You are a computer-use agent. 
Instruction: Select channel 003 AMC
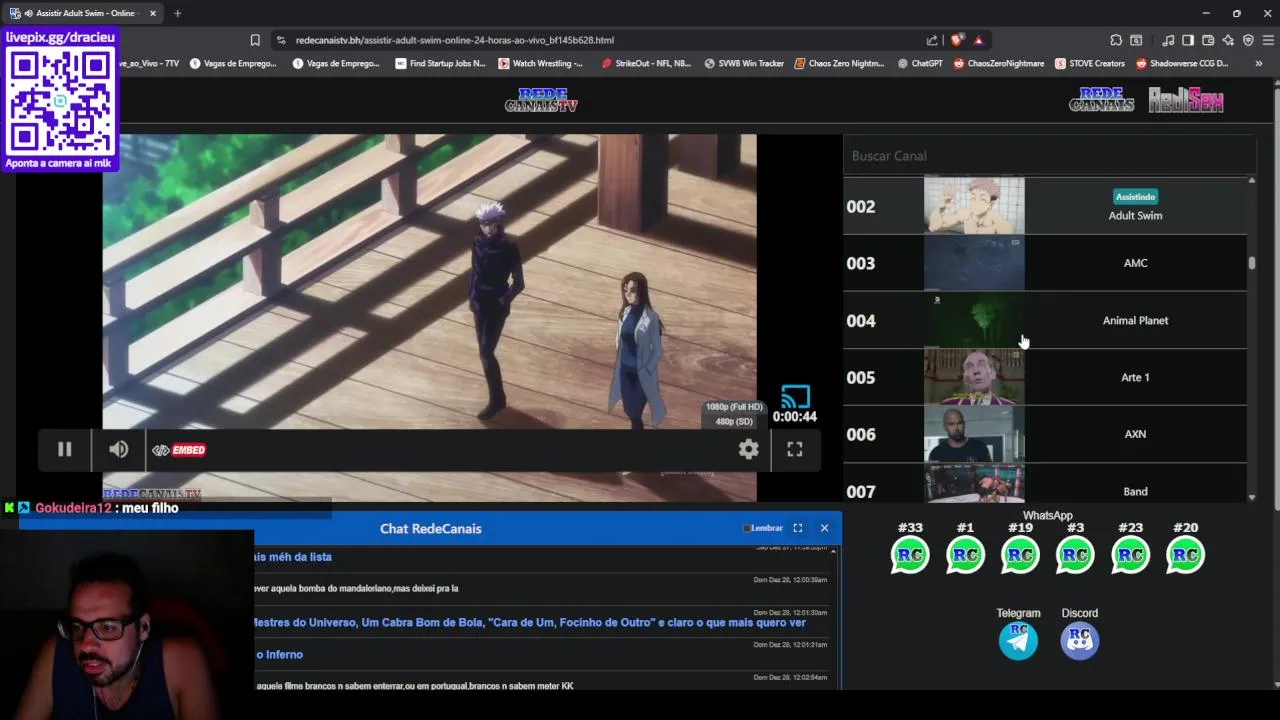click(x=1045, y=263)
